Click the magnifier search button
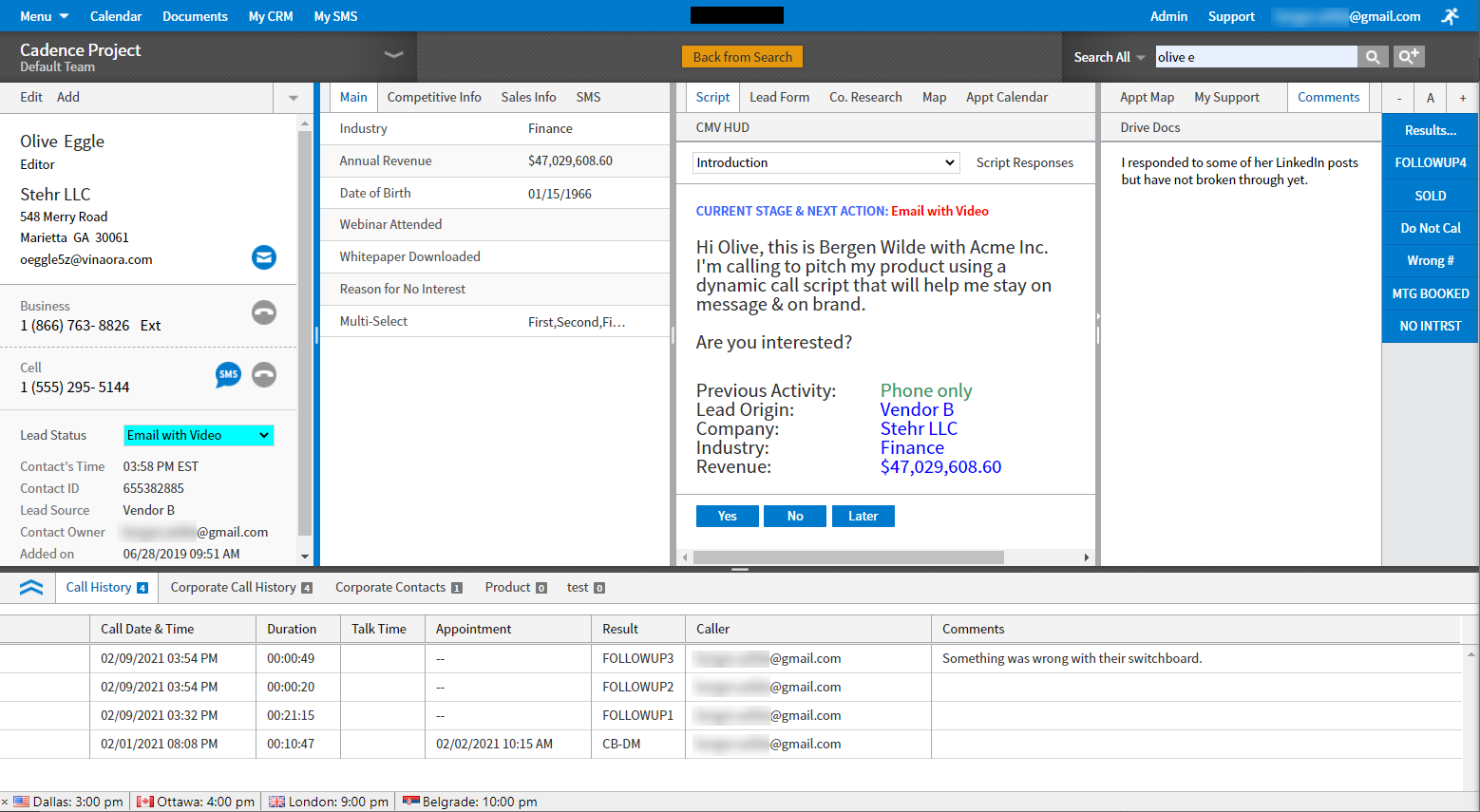Viewport: 1480px width, 812px height. pyautogui.click(x=1373, y=57)
